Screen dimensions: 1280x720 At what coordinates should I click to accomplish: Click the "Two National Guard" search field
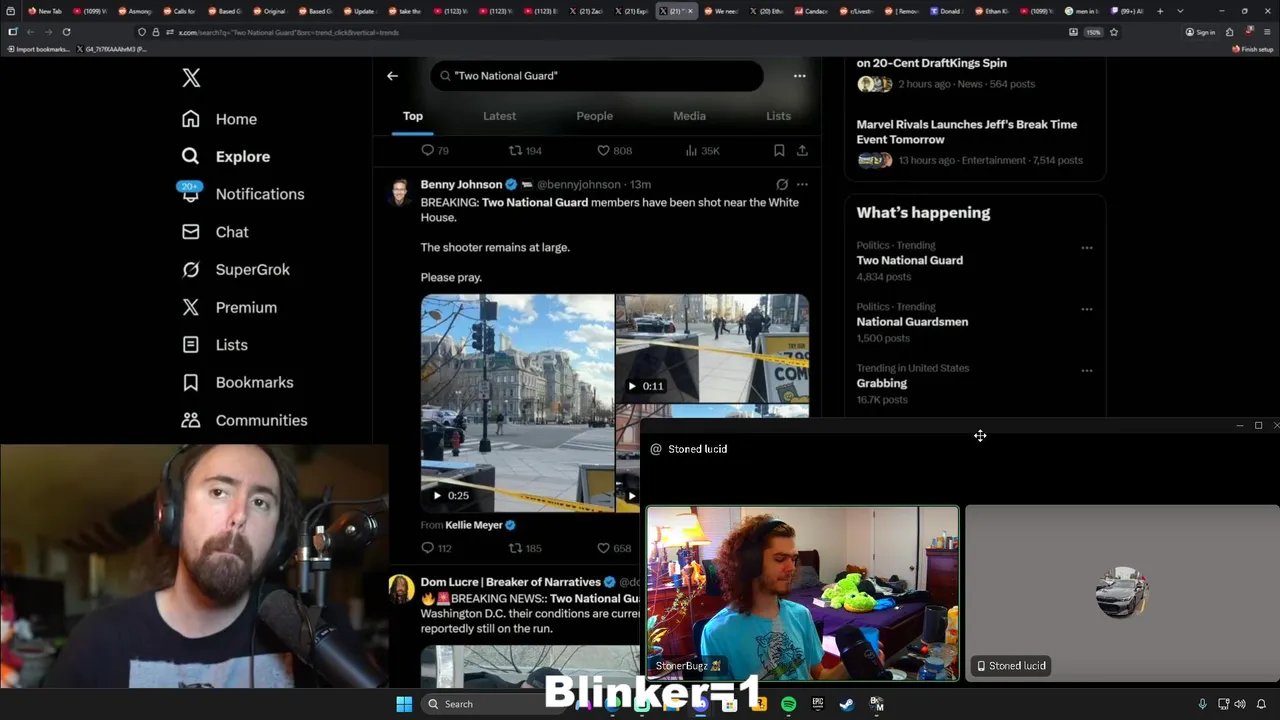[x=597, y=76]
